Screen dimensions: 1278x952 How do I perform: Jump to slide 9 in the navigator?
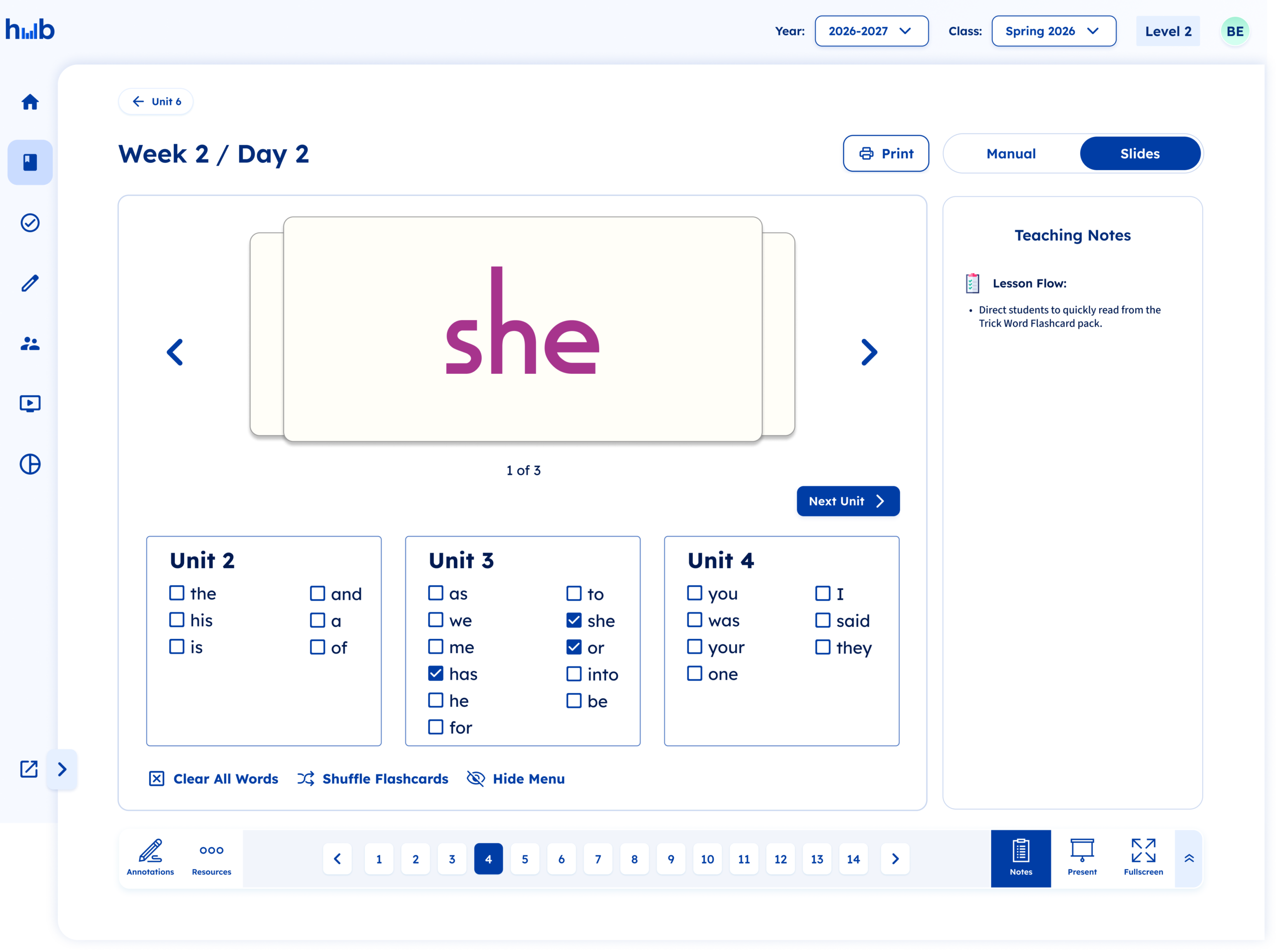670,858
